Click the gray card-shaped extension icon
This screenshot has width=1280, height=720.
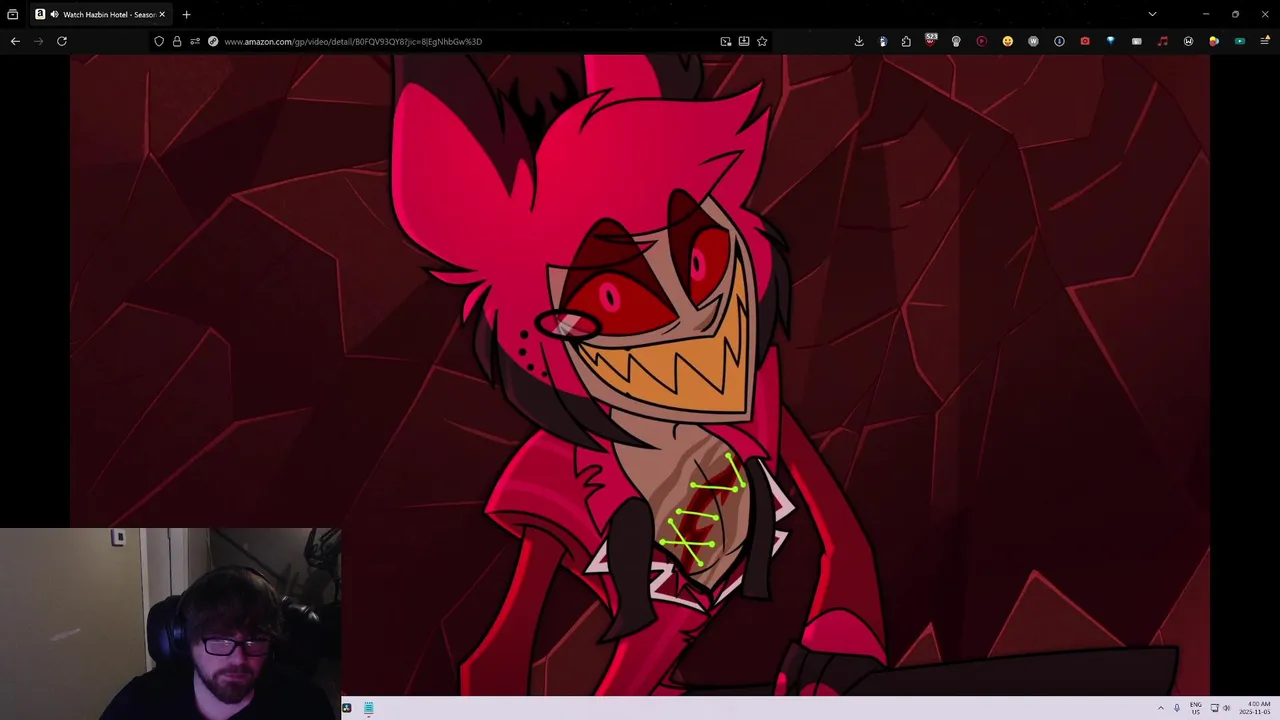[1136, 41]
